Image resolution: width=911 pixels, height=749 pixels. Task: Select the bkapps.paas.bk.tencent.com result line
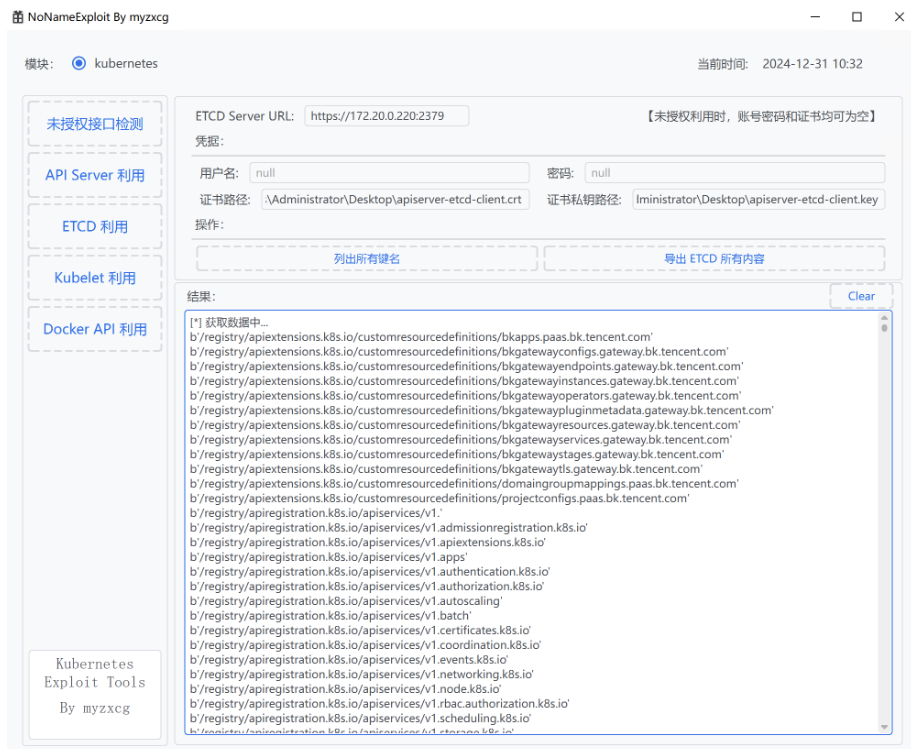click(421, 337)
